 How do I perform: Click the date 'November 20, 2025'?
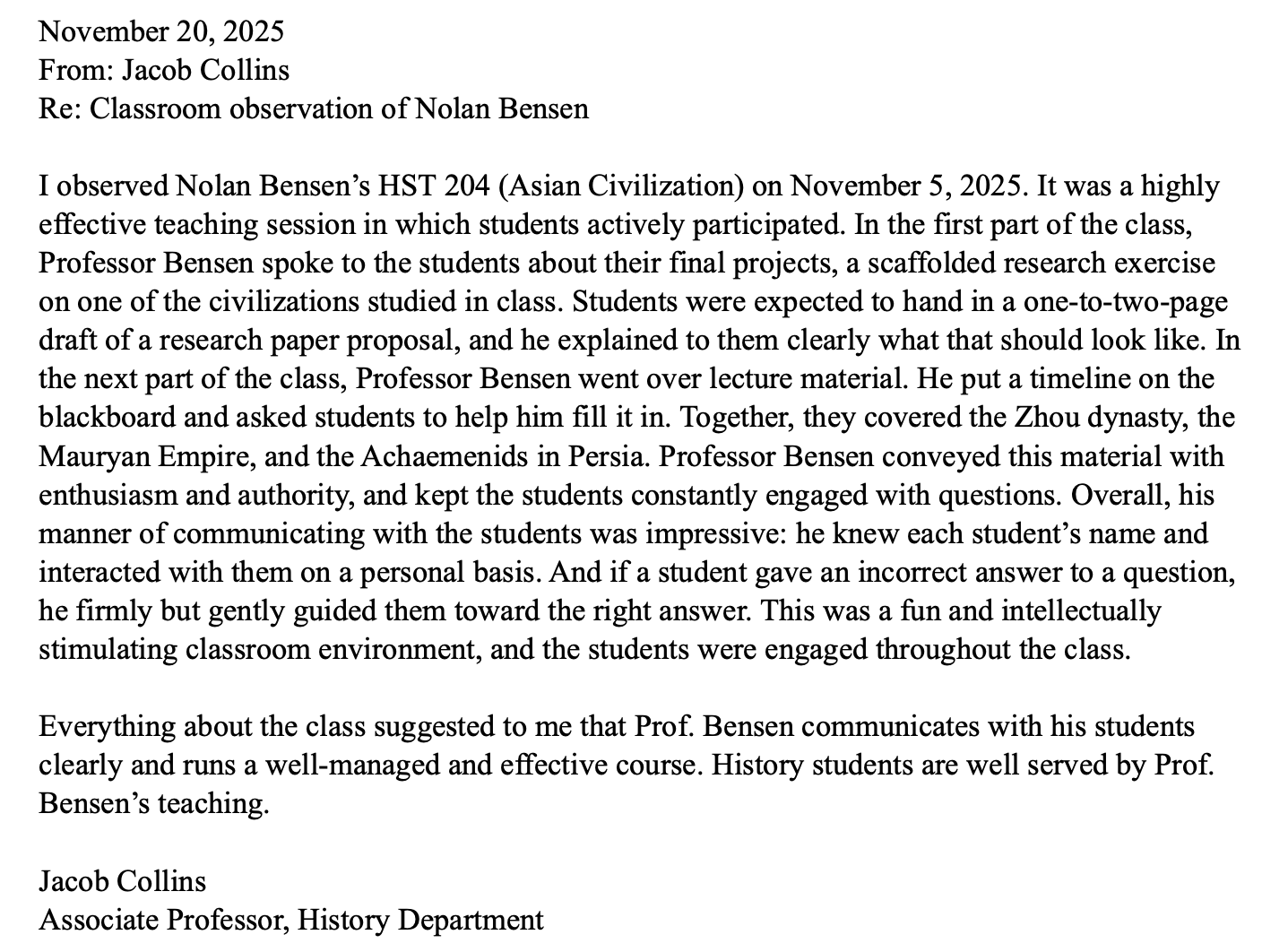pos(161,31)
